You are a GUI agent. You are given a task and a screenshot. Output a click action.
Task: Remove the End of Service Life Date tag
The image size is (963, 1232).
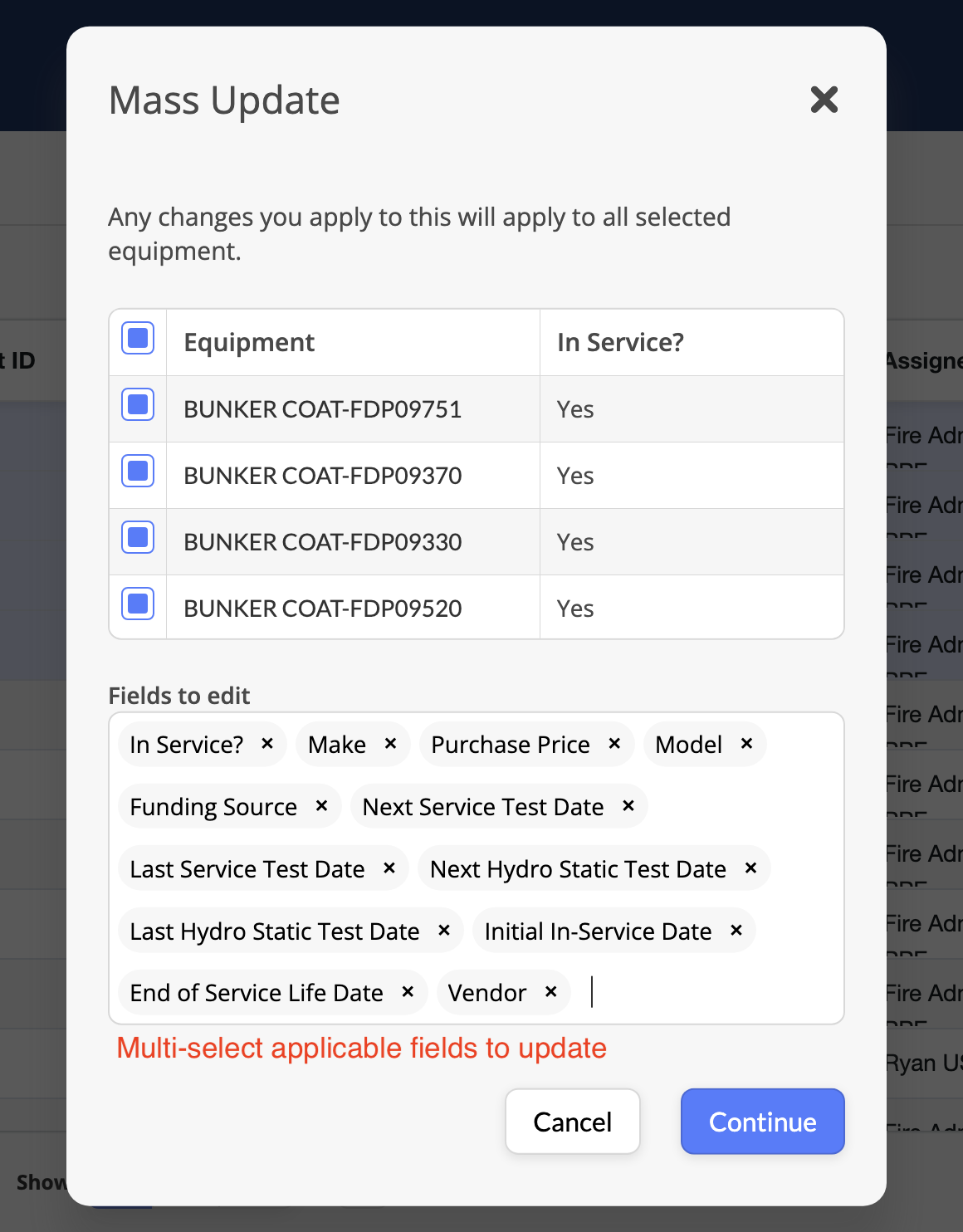(x=408, y=992)
